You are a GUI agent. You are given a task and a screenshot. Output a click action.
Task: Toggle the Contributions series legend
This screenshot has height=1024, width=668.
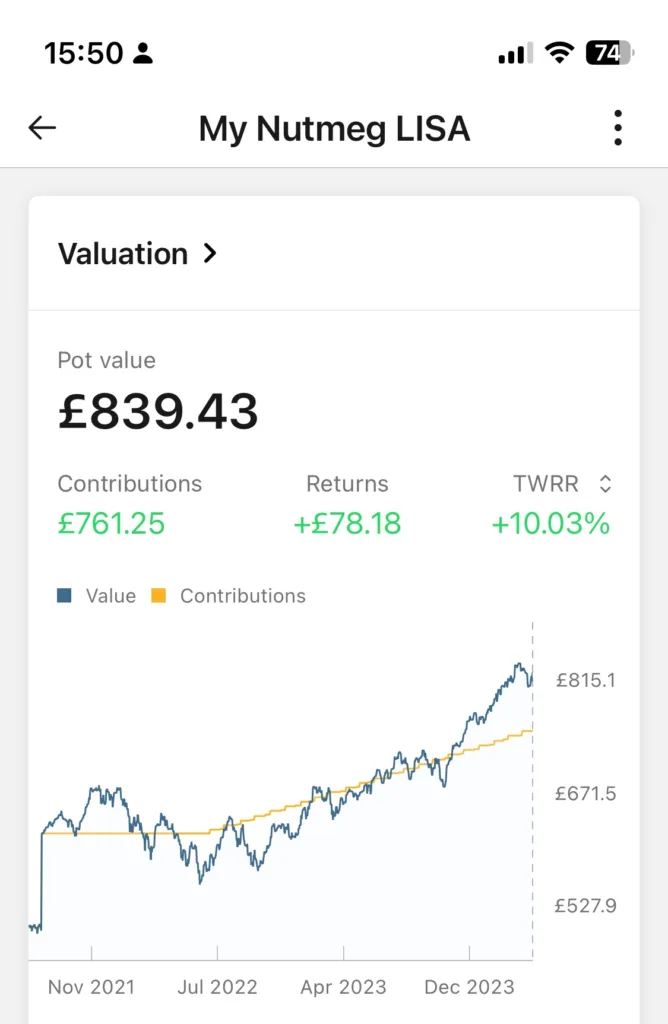tap(242, 596)
